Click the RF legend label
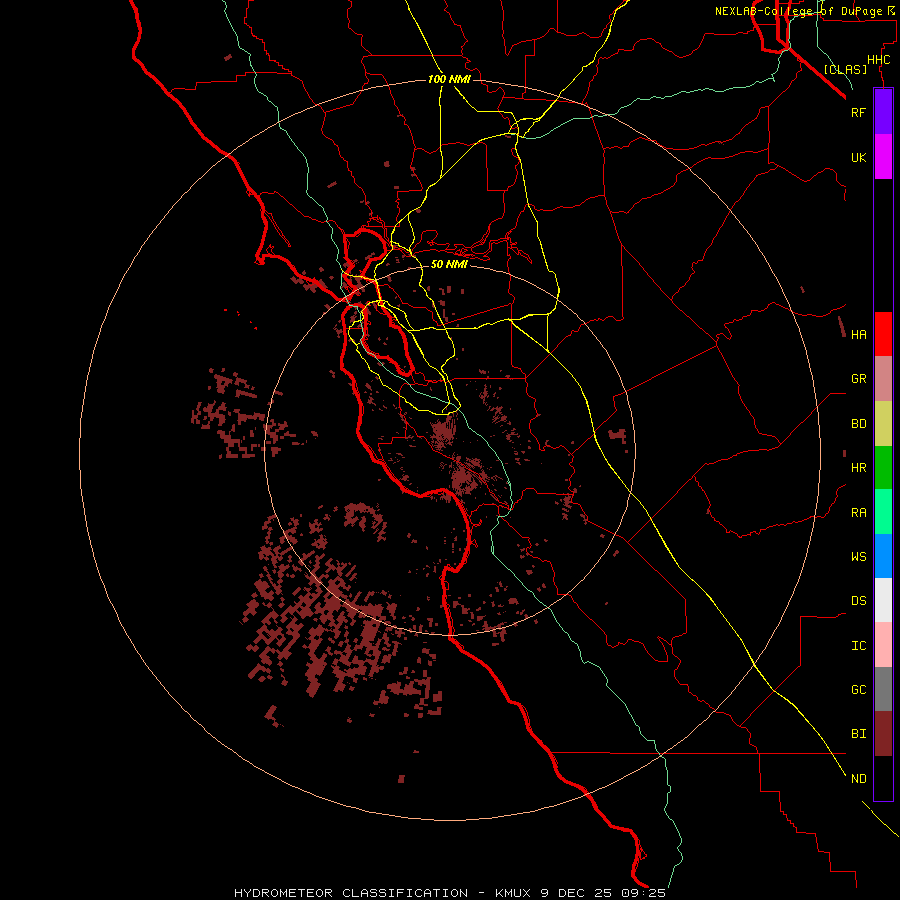900x900 pixels. pyautogui.click(x=858, y=113)
